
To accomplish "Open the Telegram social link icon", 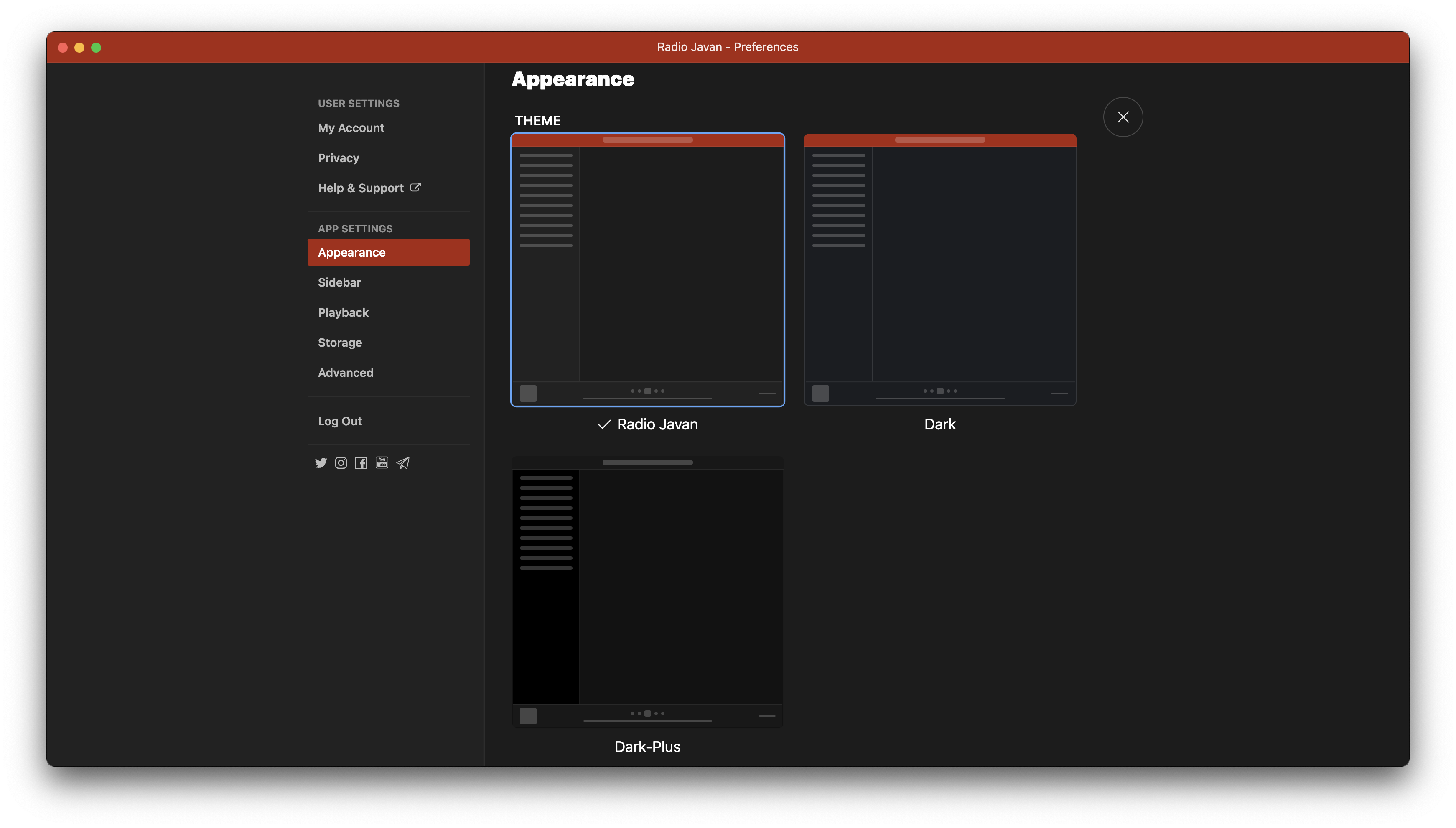I will [x=403, y=463].
